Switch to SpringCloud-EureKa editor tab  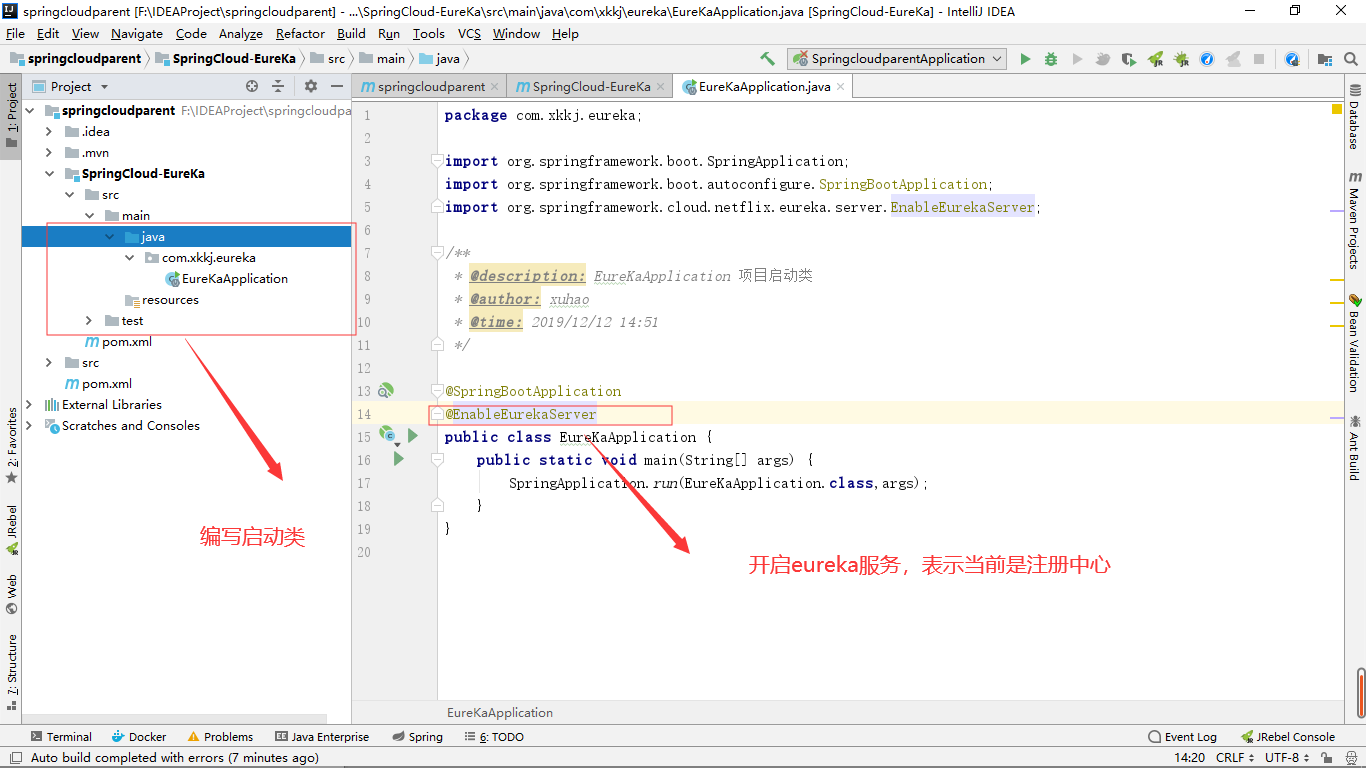tap(590, 87)
